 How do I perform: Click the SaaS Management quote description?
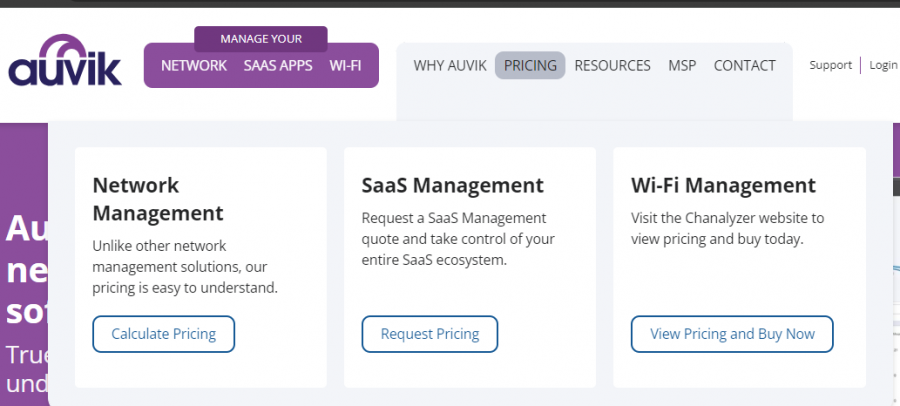pyautogui.click(x=458, y=239)
